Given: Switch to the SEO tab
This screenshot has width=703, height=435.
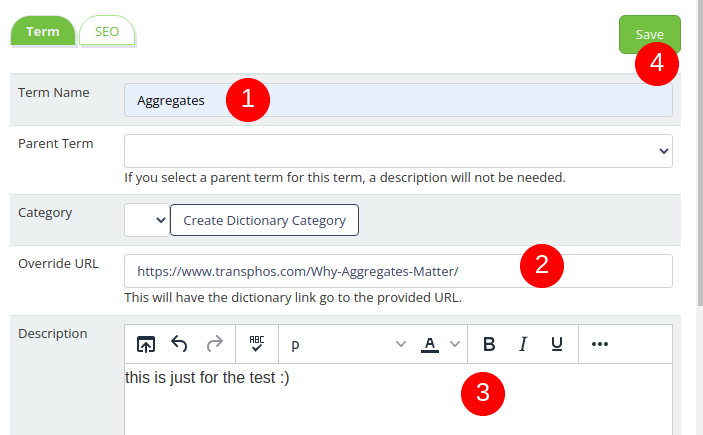Looking at the screenshot, I should point(107,31).
